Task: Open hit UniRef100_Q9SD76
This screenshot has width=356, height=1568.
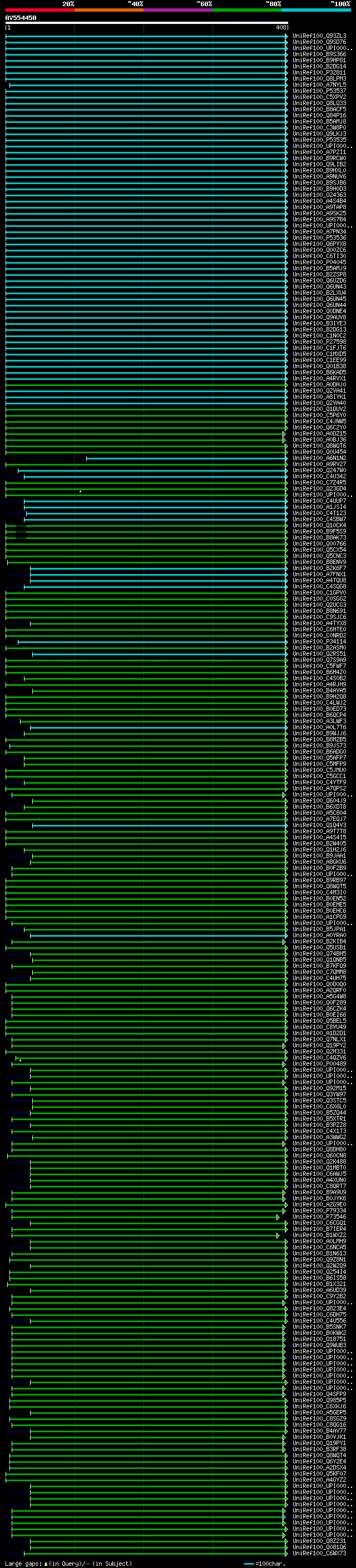Action: [x=319, y=42]
